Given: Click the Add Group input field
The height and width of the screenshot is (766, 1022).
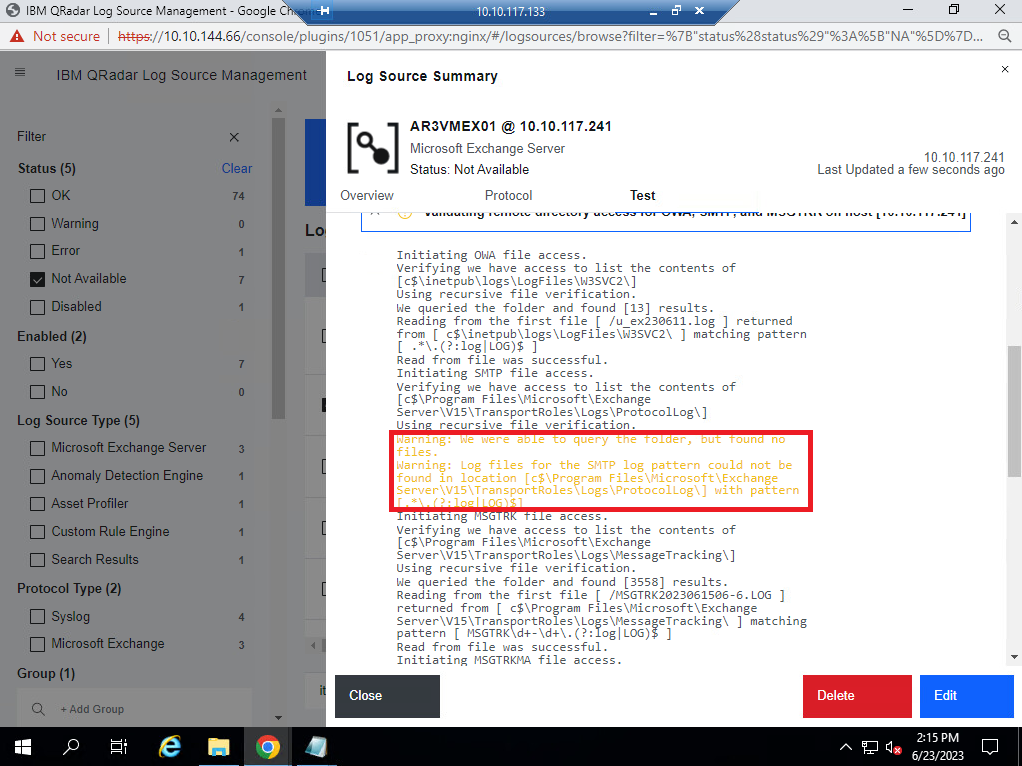Looking at the screenshot, I should 134,709.
